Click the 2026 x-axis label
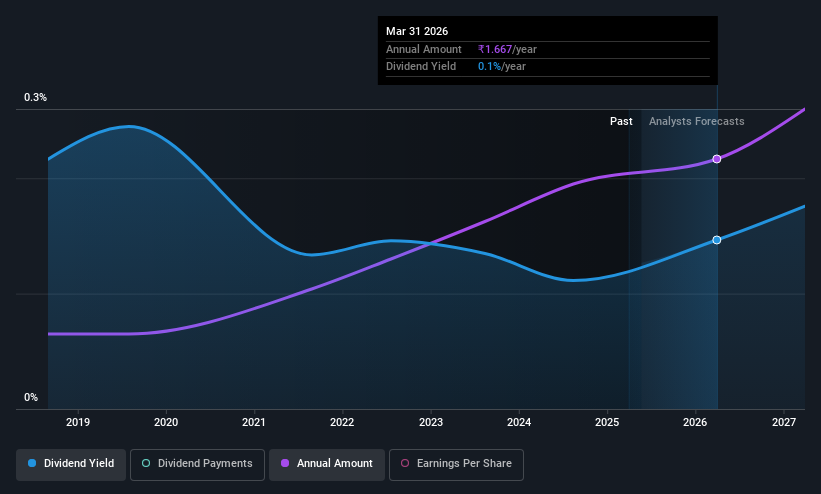The height and width of the screenshot is (494, 821). pyautogui.click(x=695, y=422)
